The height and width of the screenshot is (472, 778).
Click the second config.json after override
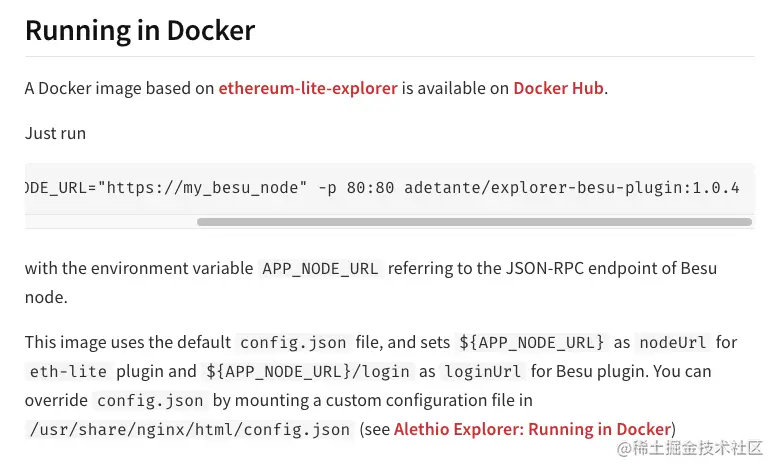pos(150,401)
